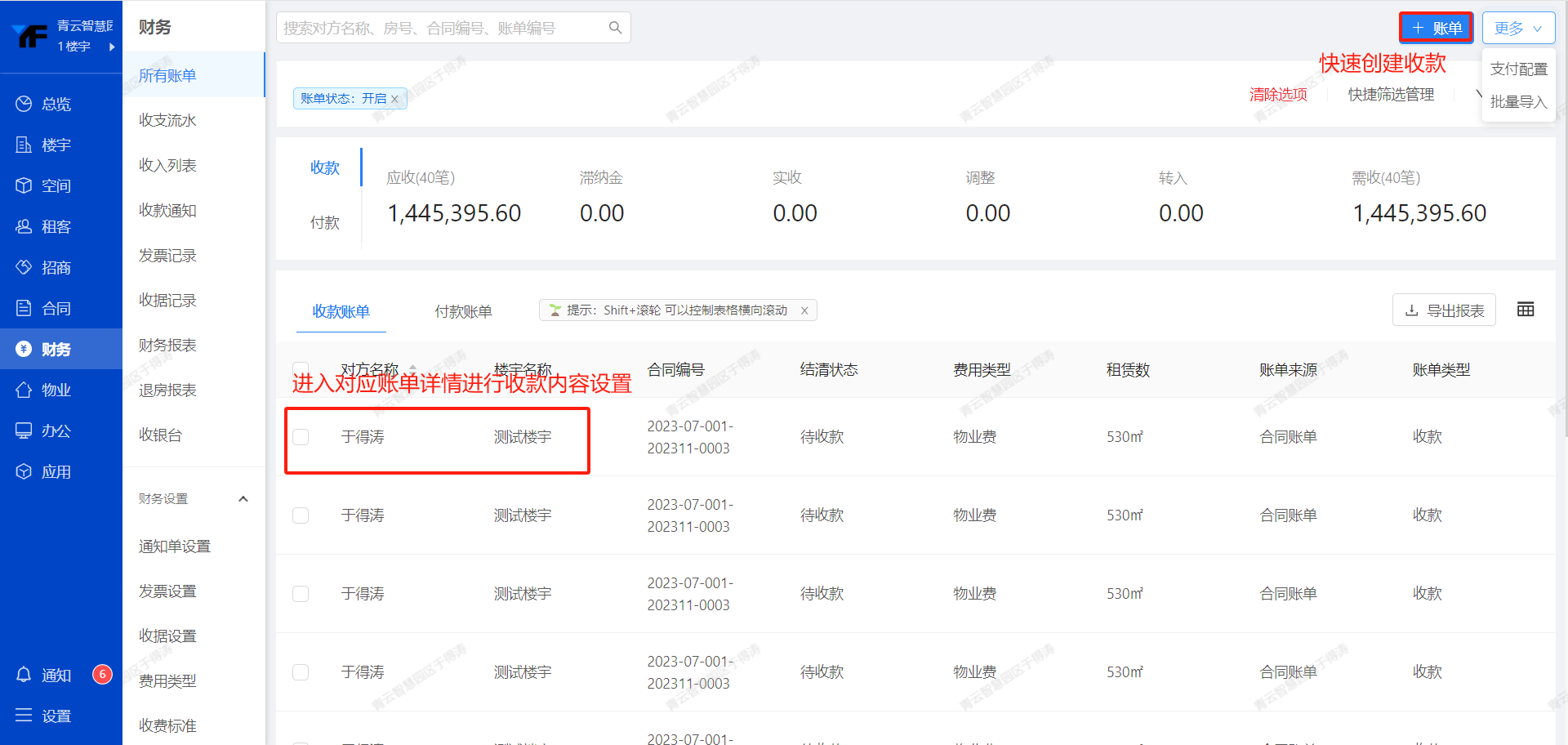Expand the 更多 dropdown button

(x=1518, y=28)
